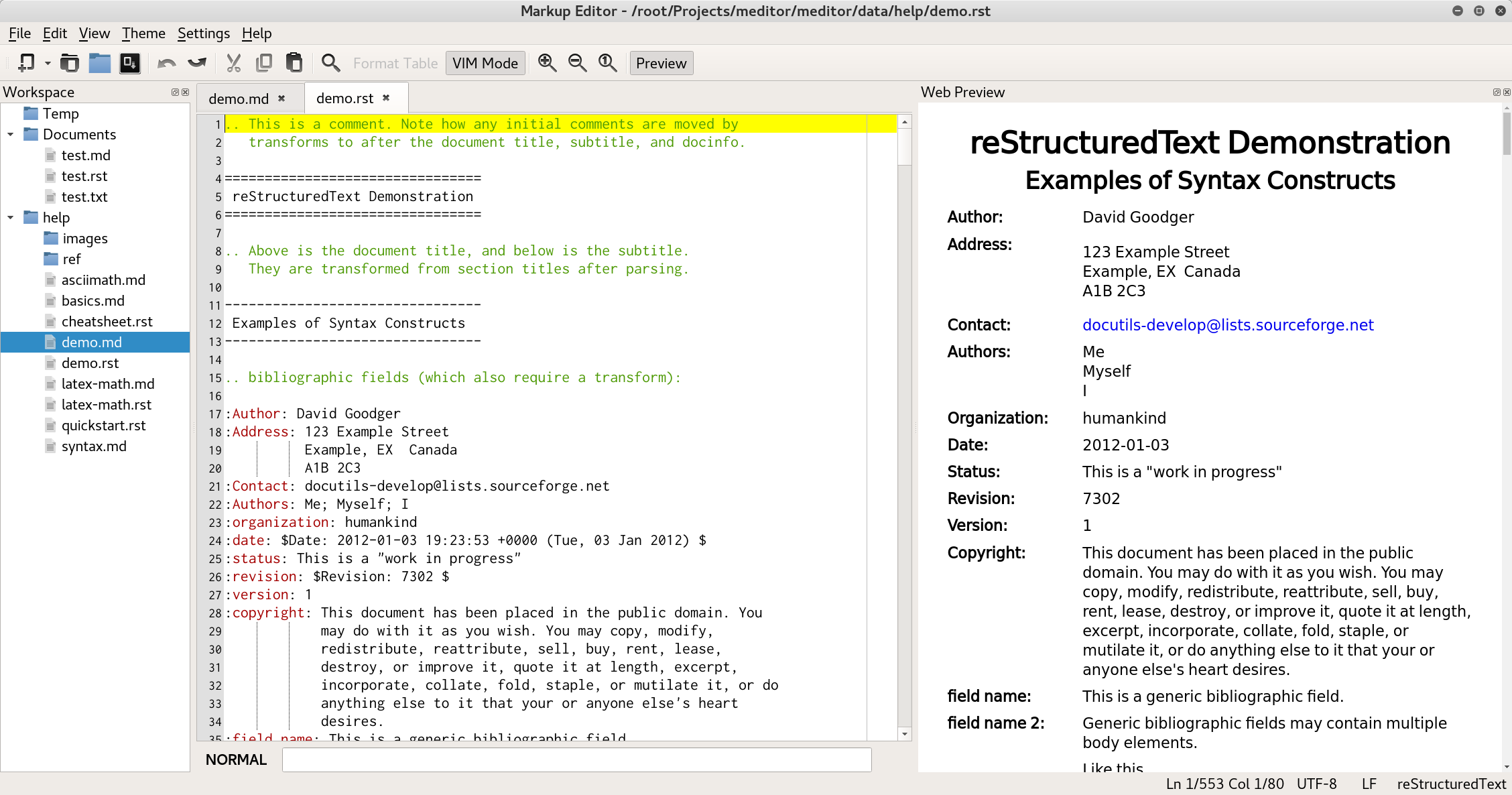Image resolution: width=1512 pixels, height=795 pixels.
Task: Select cheatsheet.rst in the workspace tree
Action: pos(107,322)
